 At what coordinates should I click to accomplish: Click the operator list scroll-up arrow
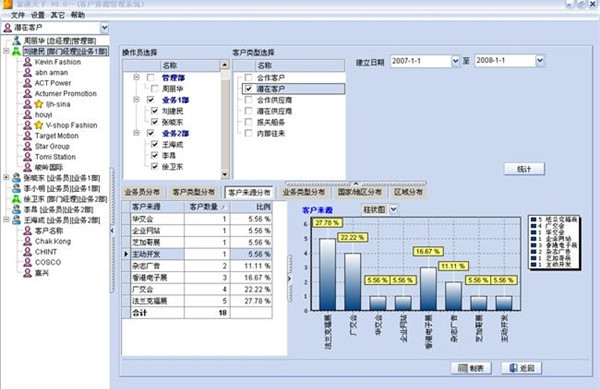click(x=225, y=65)
